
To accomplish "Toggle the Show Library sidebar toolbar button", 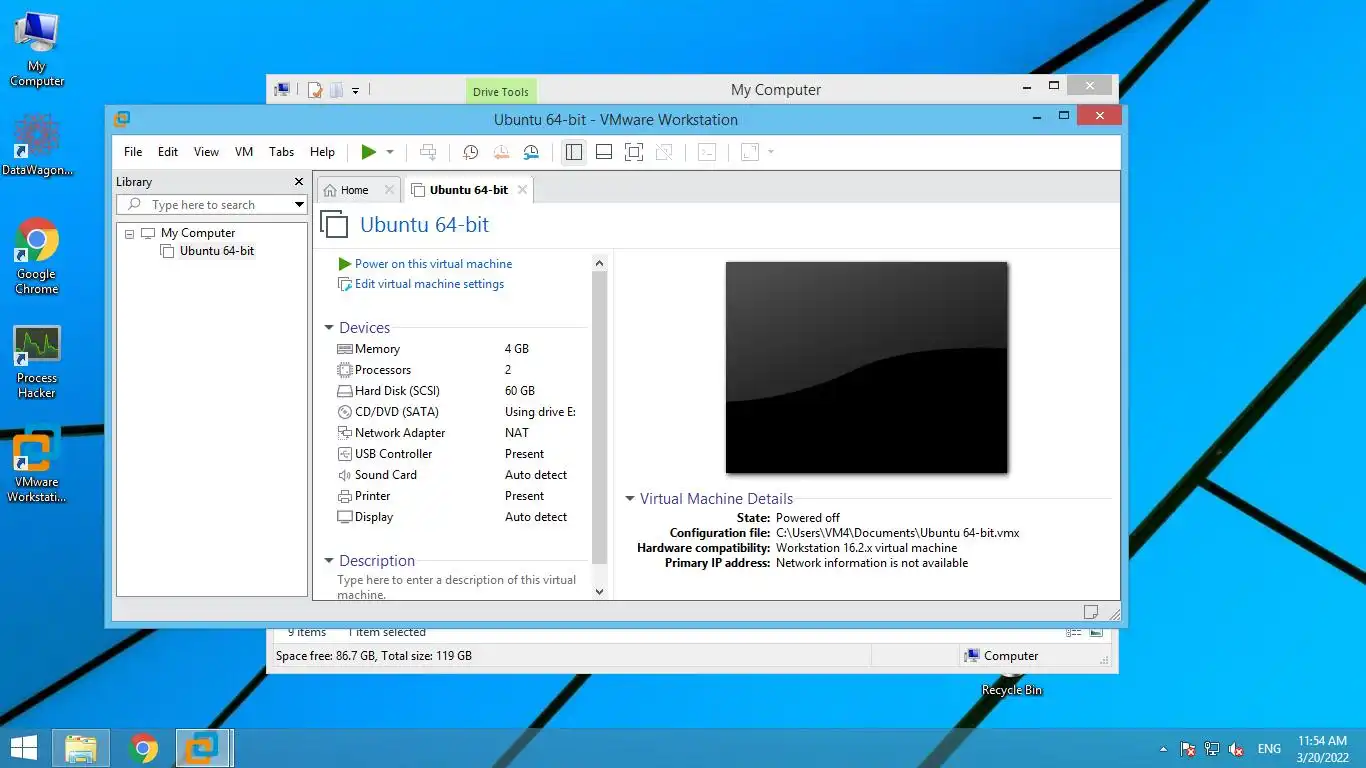I will [x=573, y=152].
